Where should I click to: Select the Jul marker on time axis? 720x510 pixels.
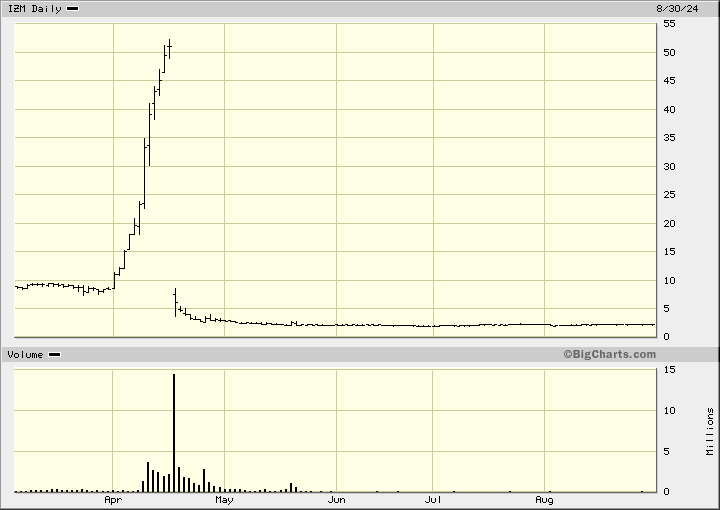coord(433,498)
